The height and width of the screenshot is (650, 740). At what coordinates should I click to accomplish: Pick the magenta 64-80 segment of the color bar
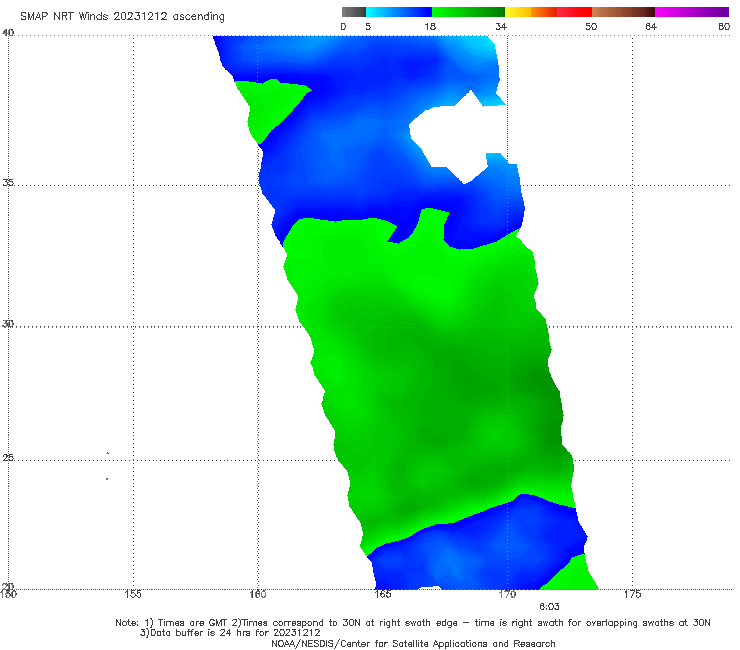tap(692, 12)
